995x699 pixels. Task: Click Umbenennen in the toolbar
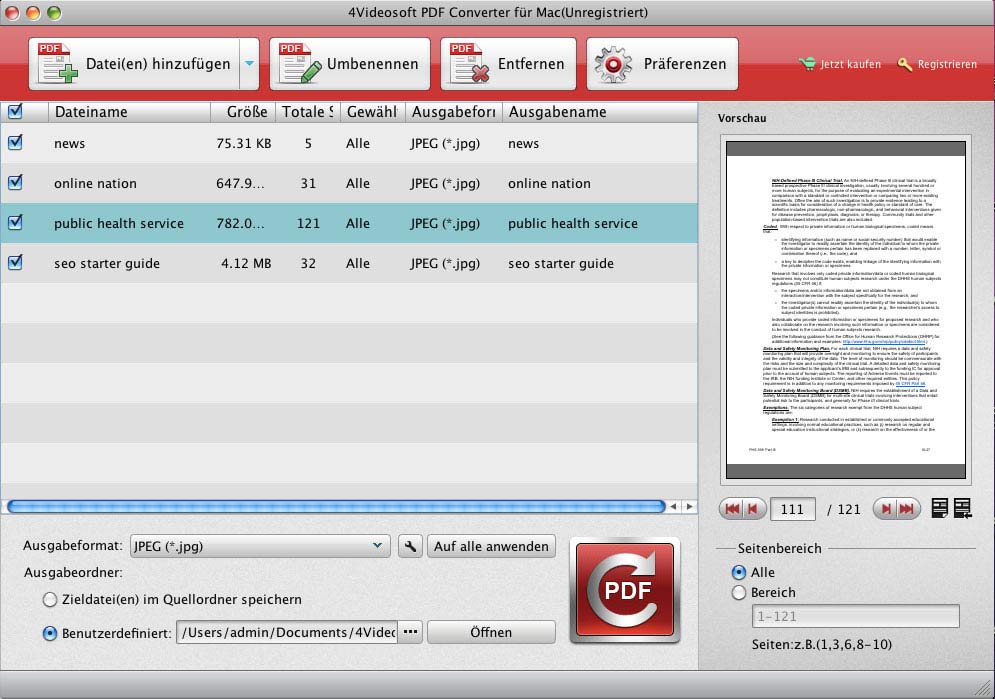tap(350, 64)
